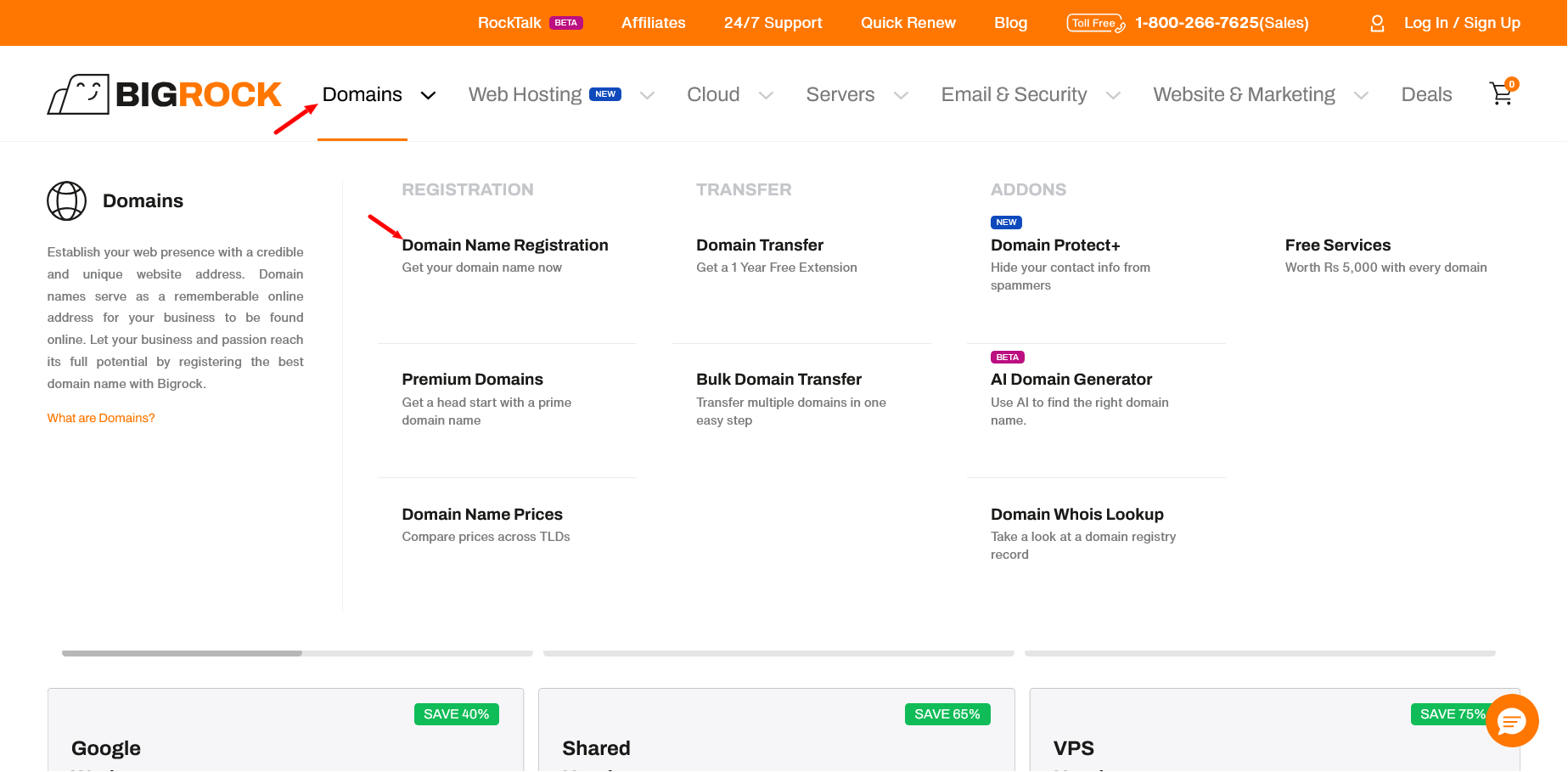This screenshot has width=1568, height=772.
Task: Click Log In / Sign Up
Action: 1462,23
